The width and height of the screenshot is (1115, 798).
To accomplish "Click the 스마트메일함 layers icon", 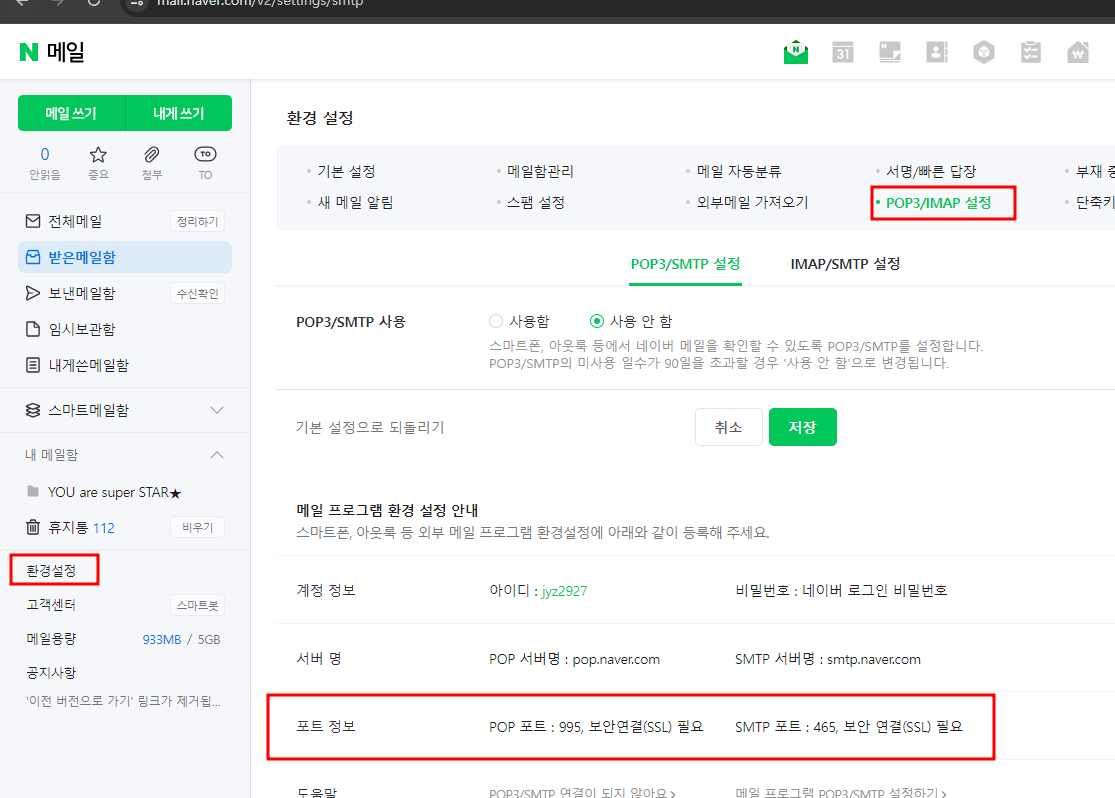I will pyautogui.click(x=33, y=410).
